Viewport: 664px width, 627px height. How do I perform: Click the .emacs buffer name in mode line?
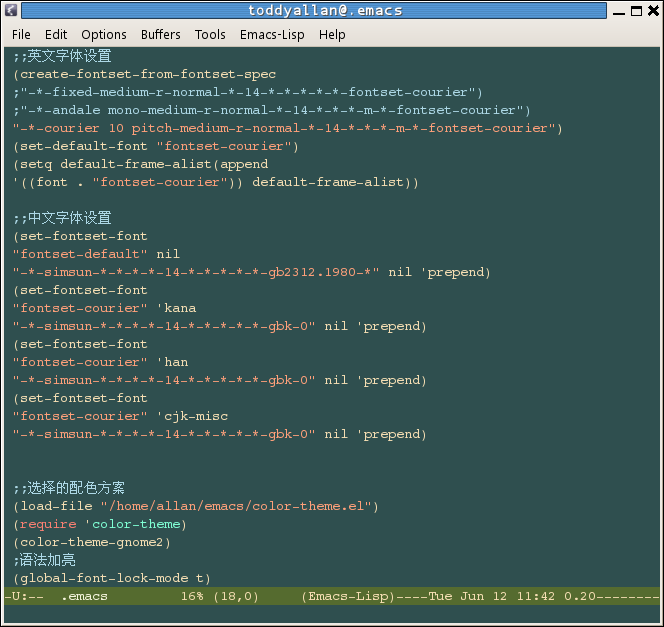tap(84, 596)
